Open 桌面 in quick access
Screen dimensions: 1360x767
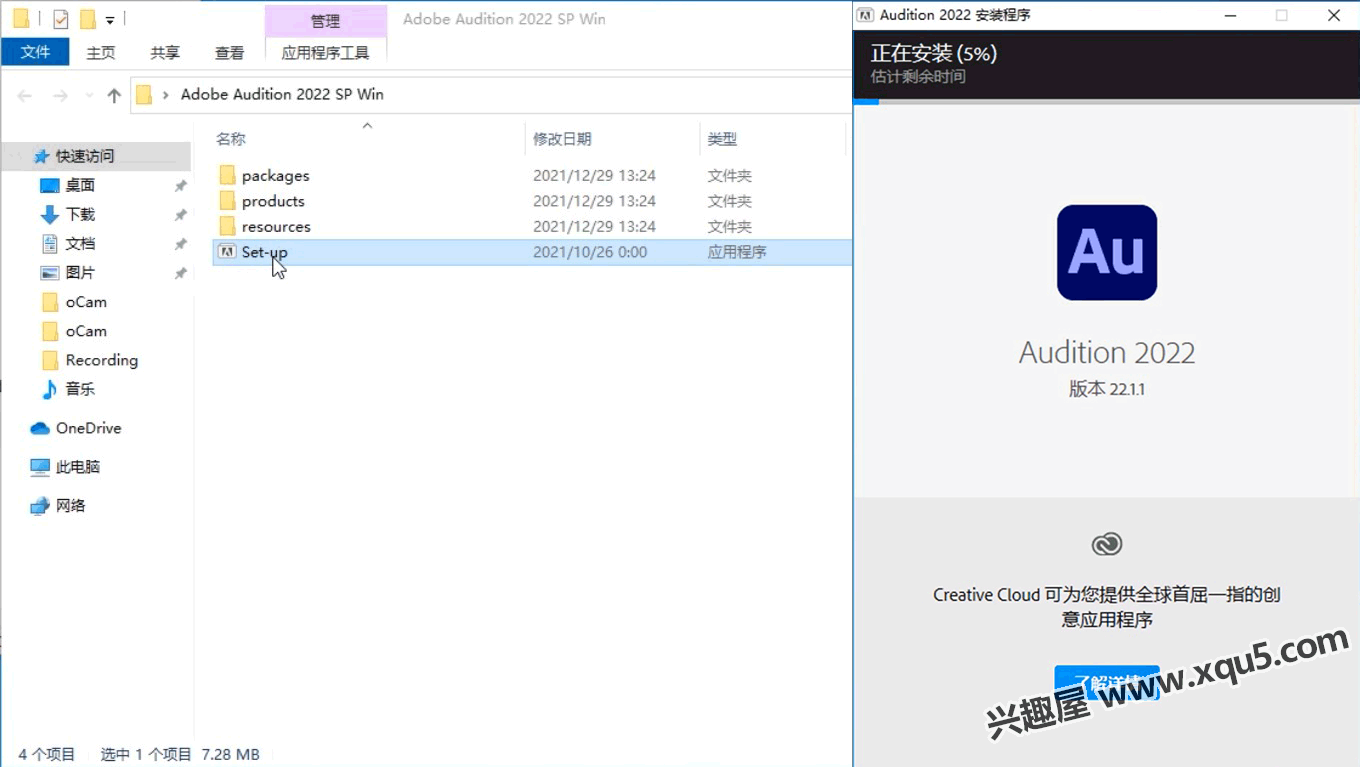click(80, 185)
